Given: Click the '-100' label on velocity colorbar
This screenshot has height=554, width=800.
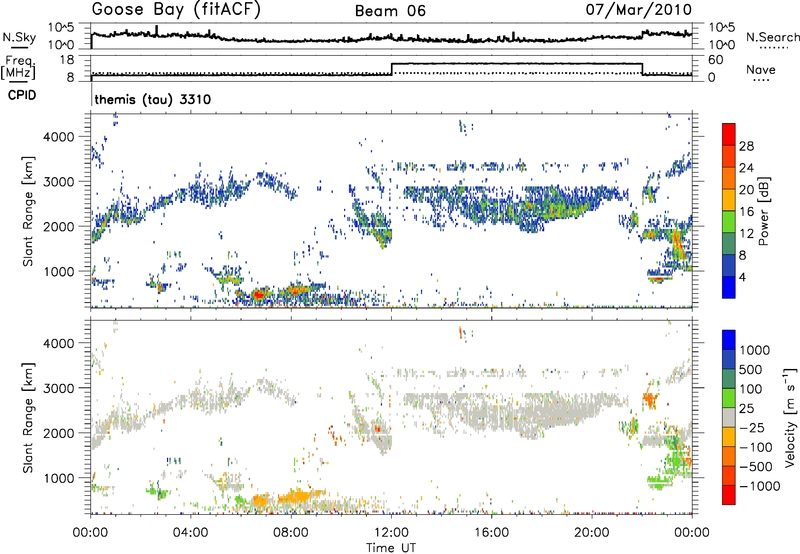Looking at the screenshot, I should click(756, 447).
